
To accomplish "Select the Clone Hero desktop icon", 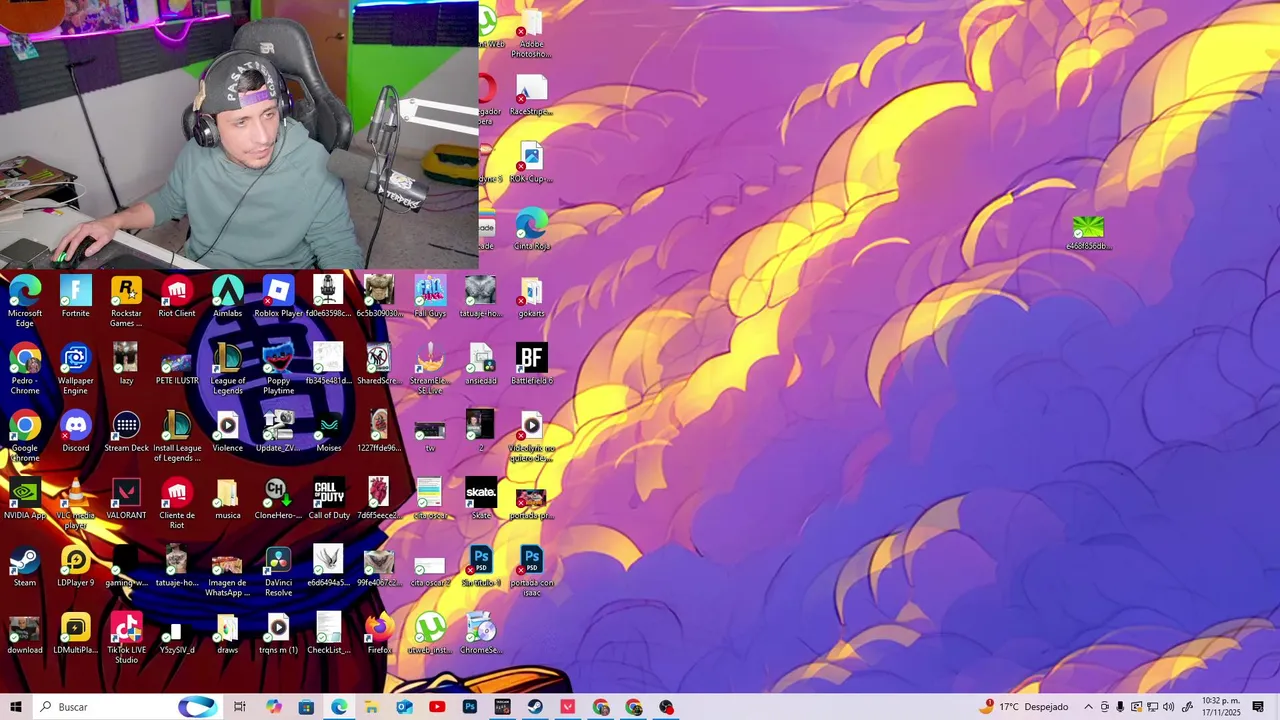I will [278, 498].
